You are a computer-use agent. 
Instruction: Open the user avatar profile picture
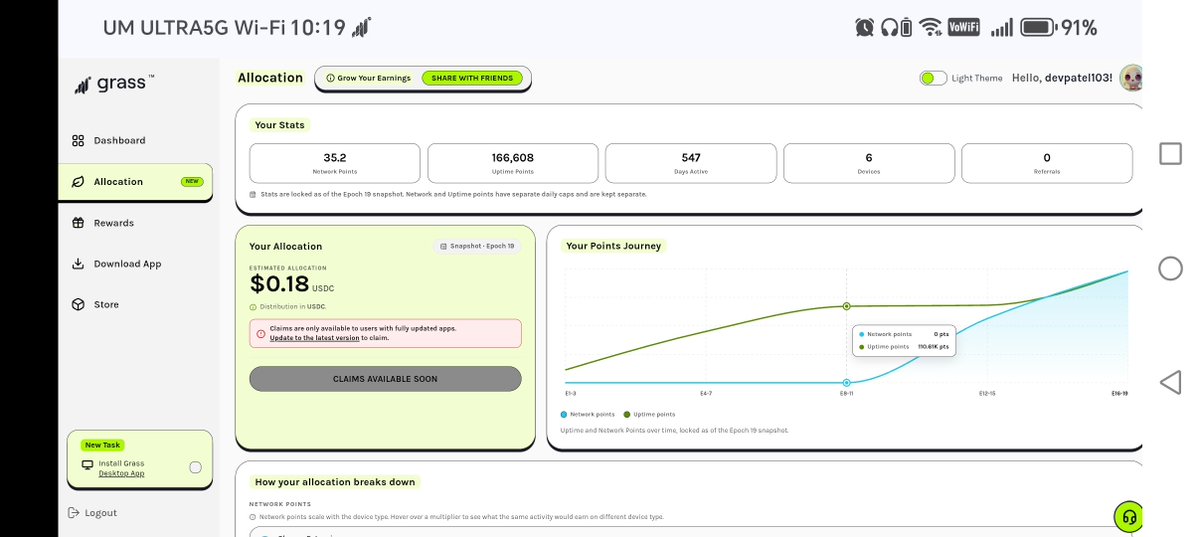(1132, 77)
